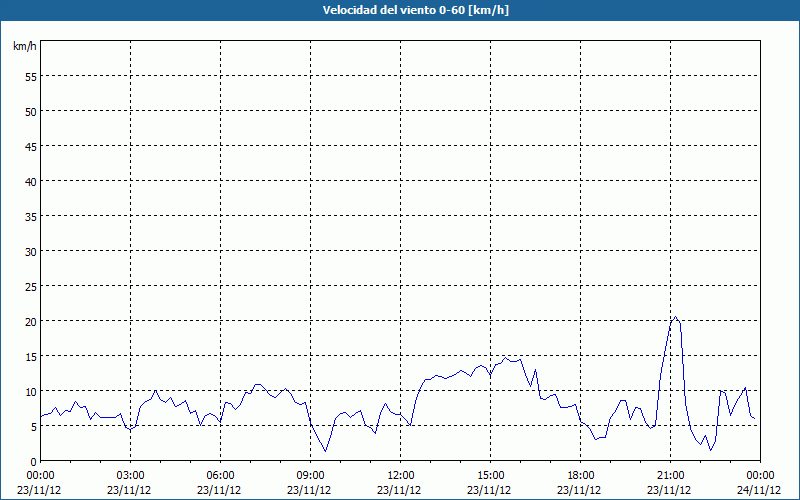Select the 10 value on y-axis
The width and height of the screenshot is (800, 500).
(31, 391)
